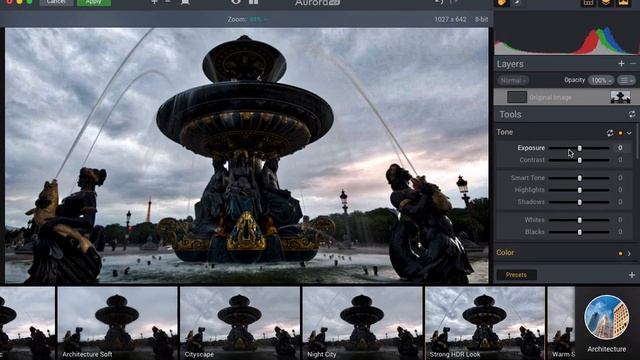Viewport: 640px width, 360px height.
Task: Remove layer with the minus icon
Action: [633, 64]
